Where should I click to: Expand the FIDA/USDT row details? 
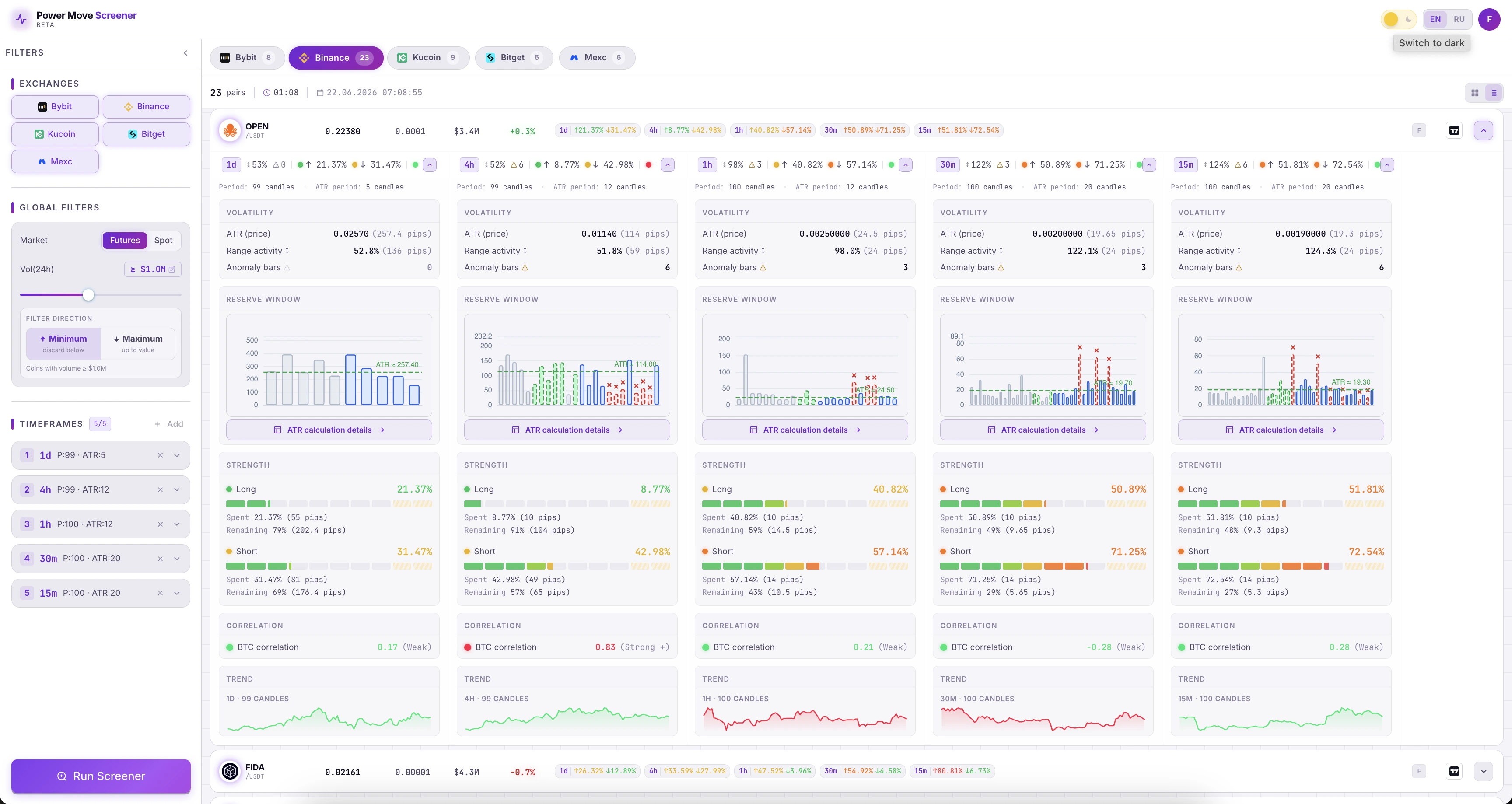[x=1483, y=771]
